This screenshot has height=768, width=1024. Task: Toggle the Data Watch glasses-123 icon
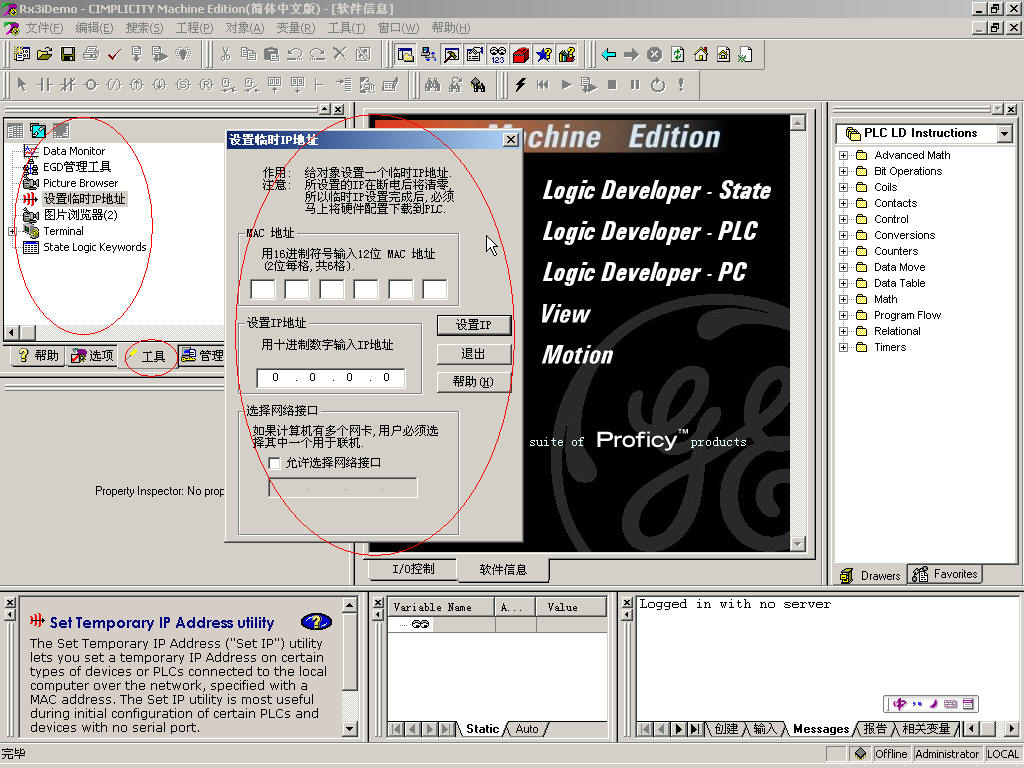pos(498,55)
